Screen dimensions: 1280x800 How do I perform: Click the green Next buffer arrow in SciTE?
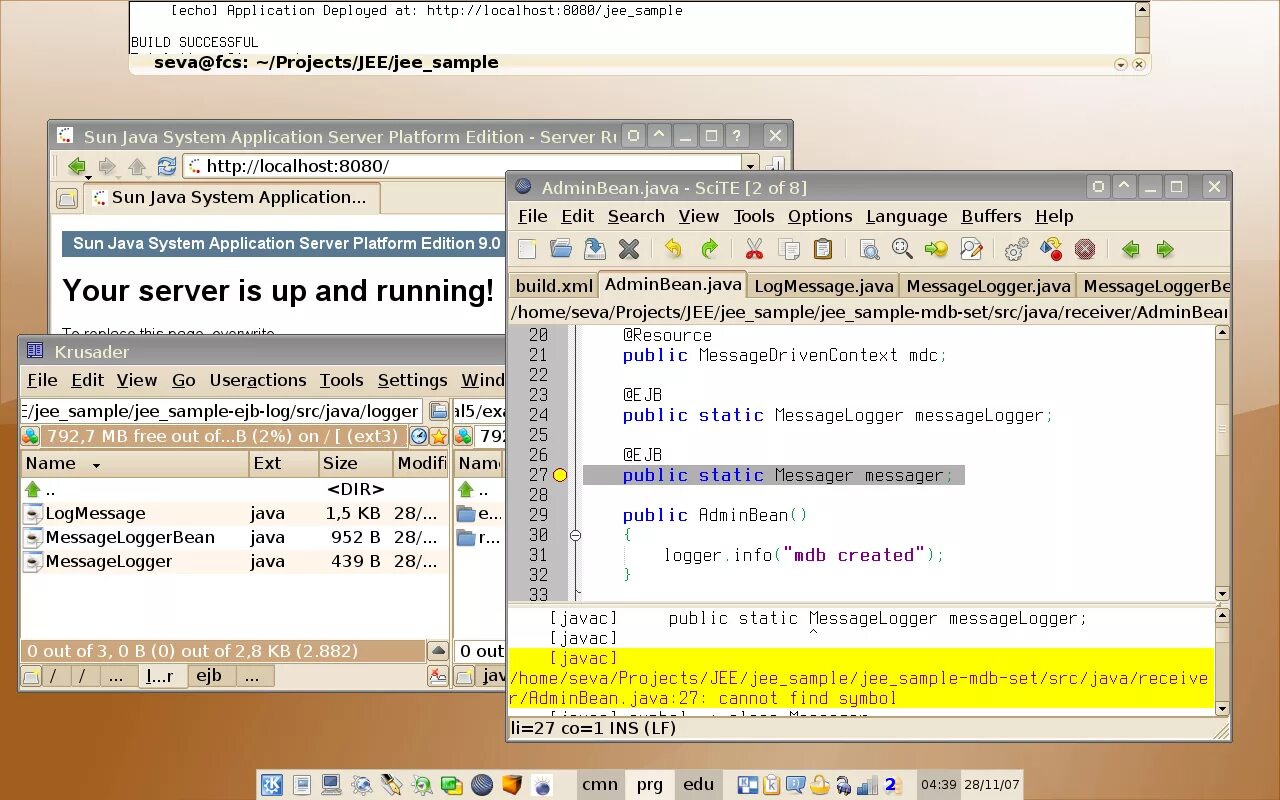1165,249
